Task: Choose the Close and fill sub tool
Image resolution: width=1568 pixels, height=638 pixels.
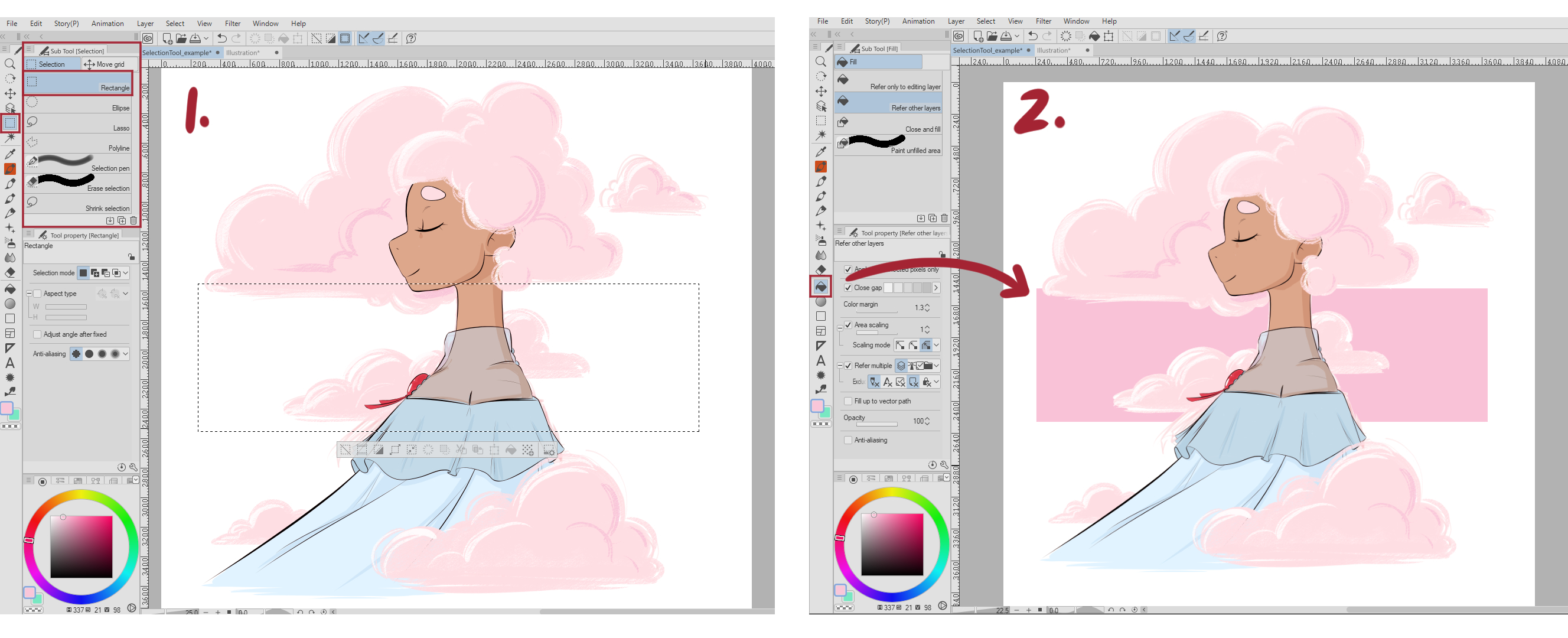Action: pyautogui.click(x=888, y=125)
